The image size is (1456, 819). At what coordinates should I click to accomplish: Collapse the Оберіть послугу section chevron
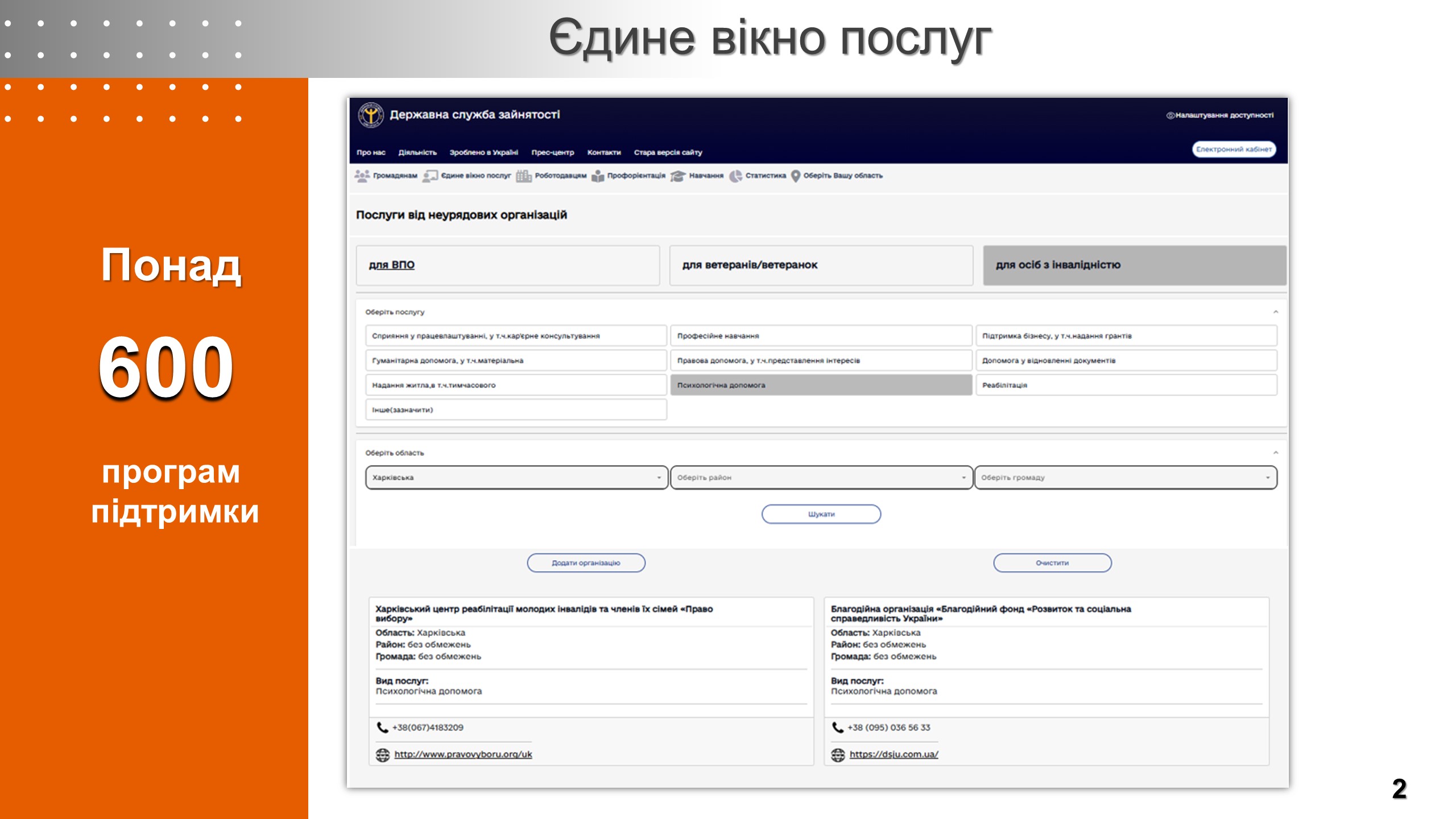(x=1276, y=312)
